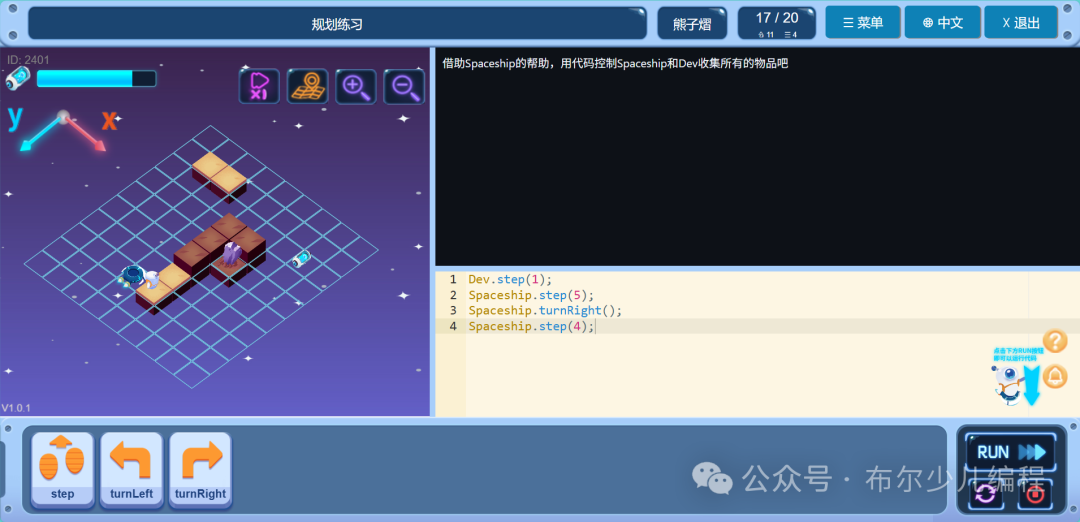Click the cyan energy progress bar
The height and width of the screenshot is (522, 1080).
coord(96,79)
